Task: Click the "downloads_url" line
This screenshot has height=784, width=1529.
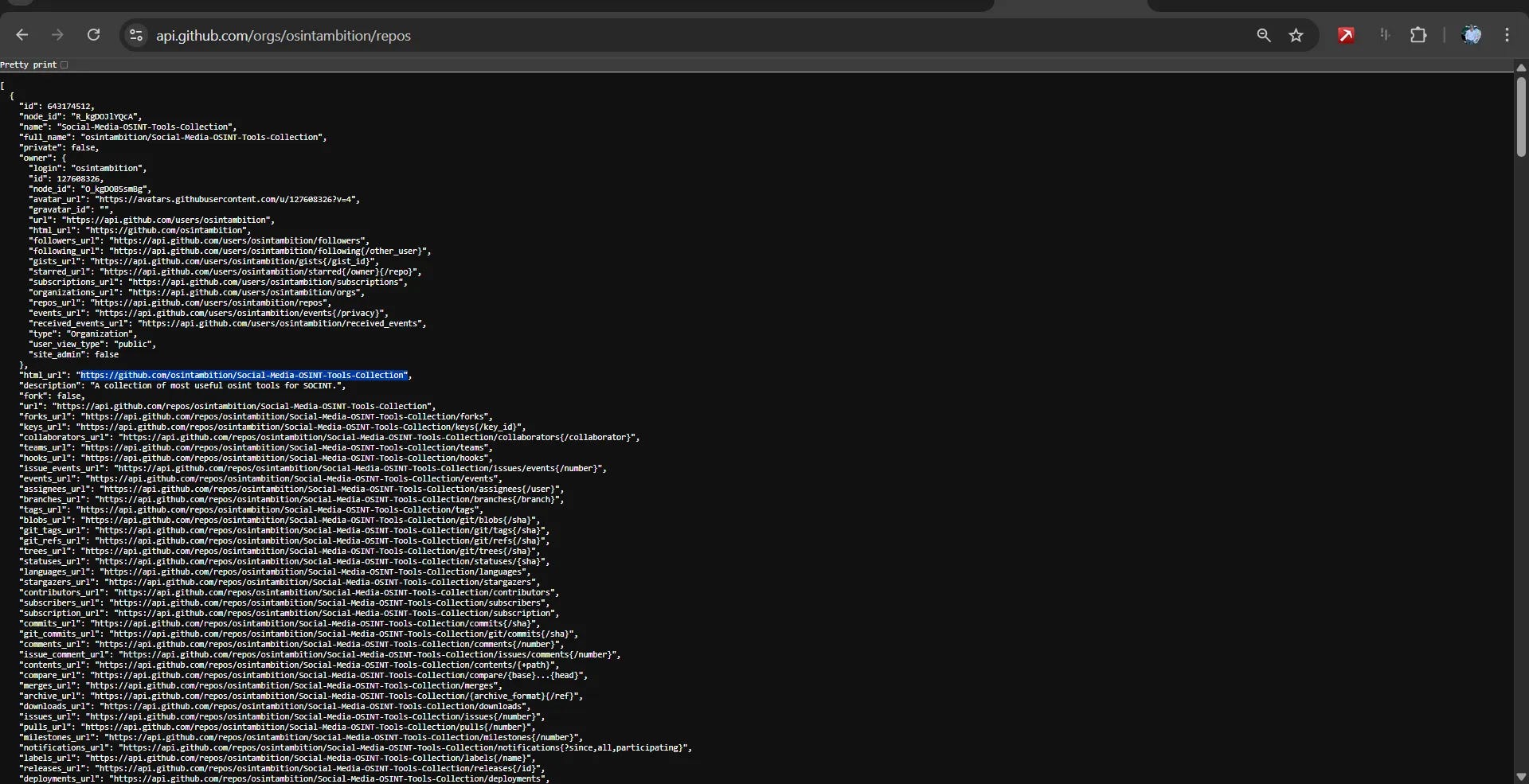Action: point(275,706)
